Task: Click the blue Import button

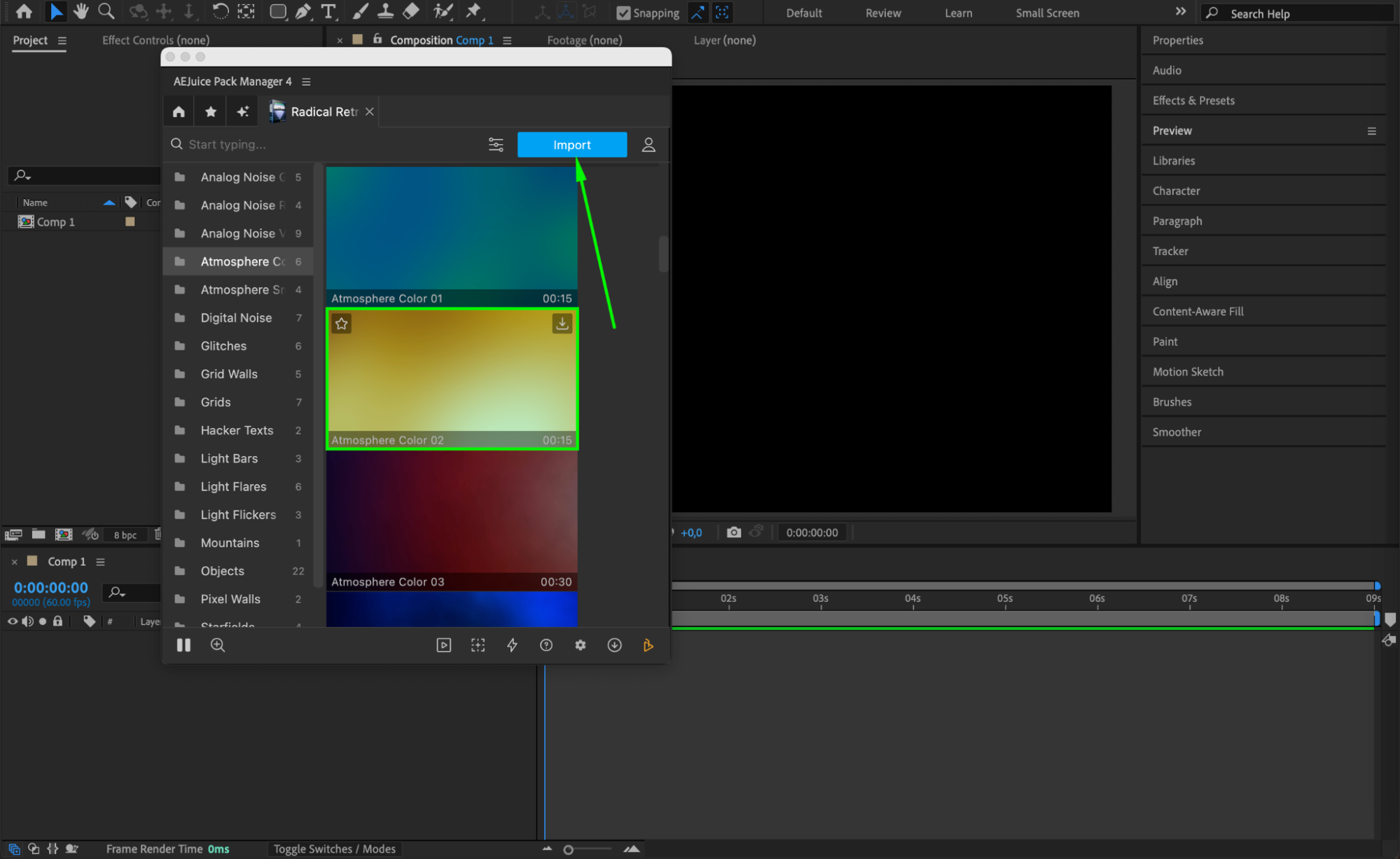Action: click(571, 144)
